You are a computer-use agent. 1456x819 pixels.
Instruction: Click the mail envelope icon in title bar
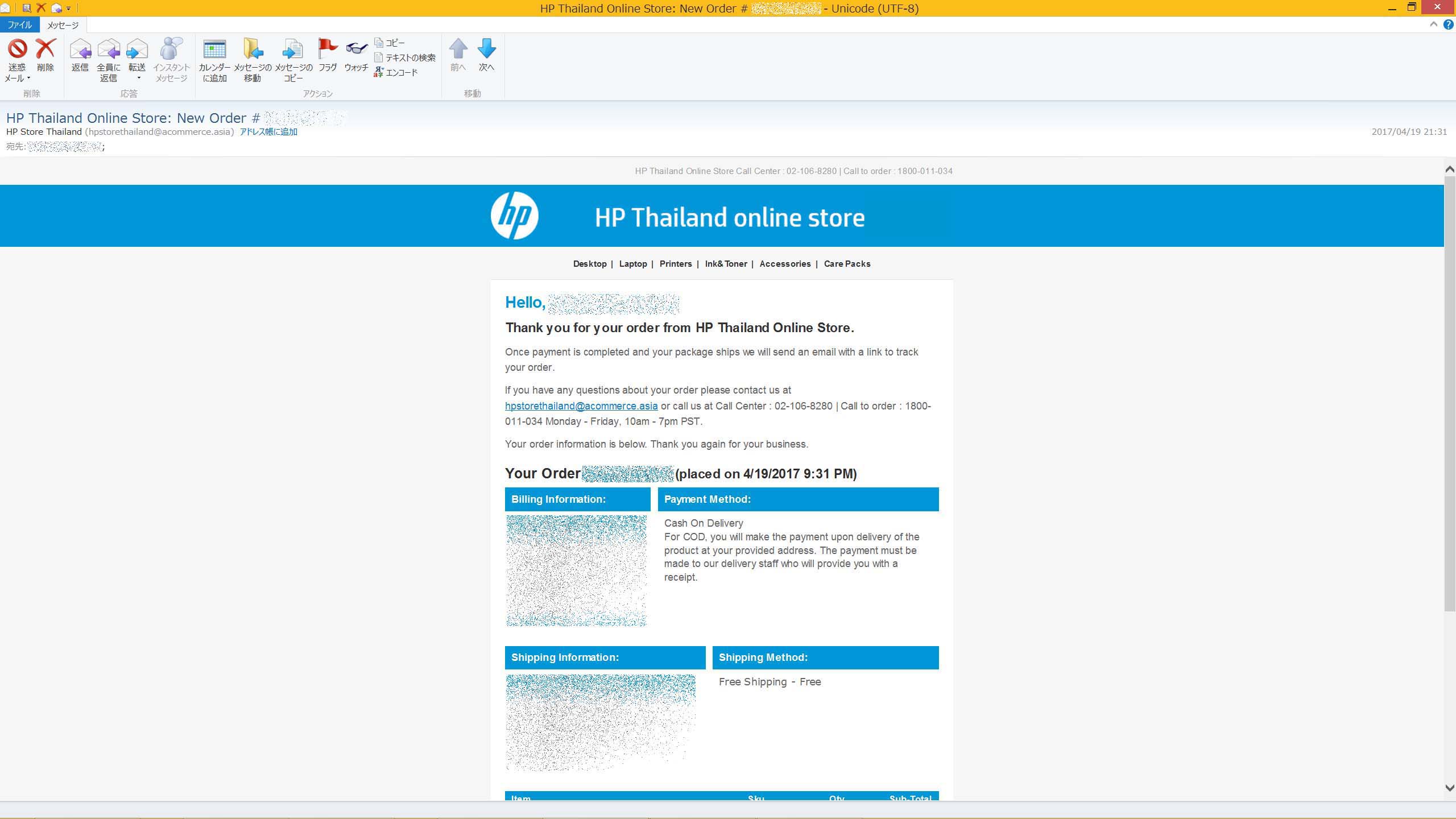[5, 8]
